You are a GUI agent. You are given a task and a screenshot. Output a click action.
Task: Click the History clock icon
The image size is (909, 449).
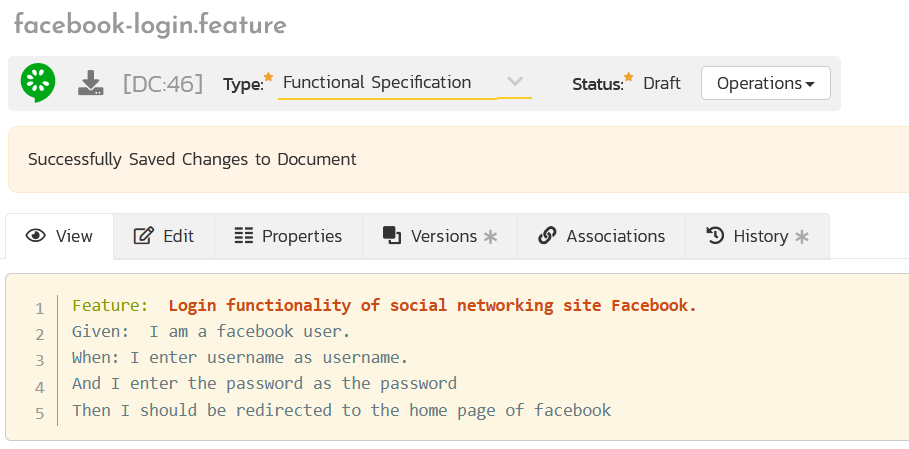click(x=715, y=236)
